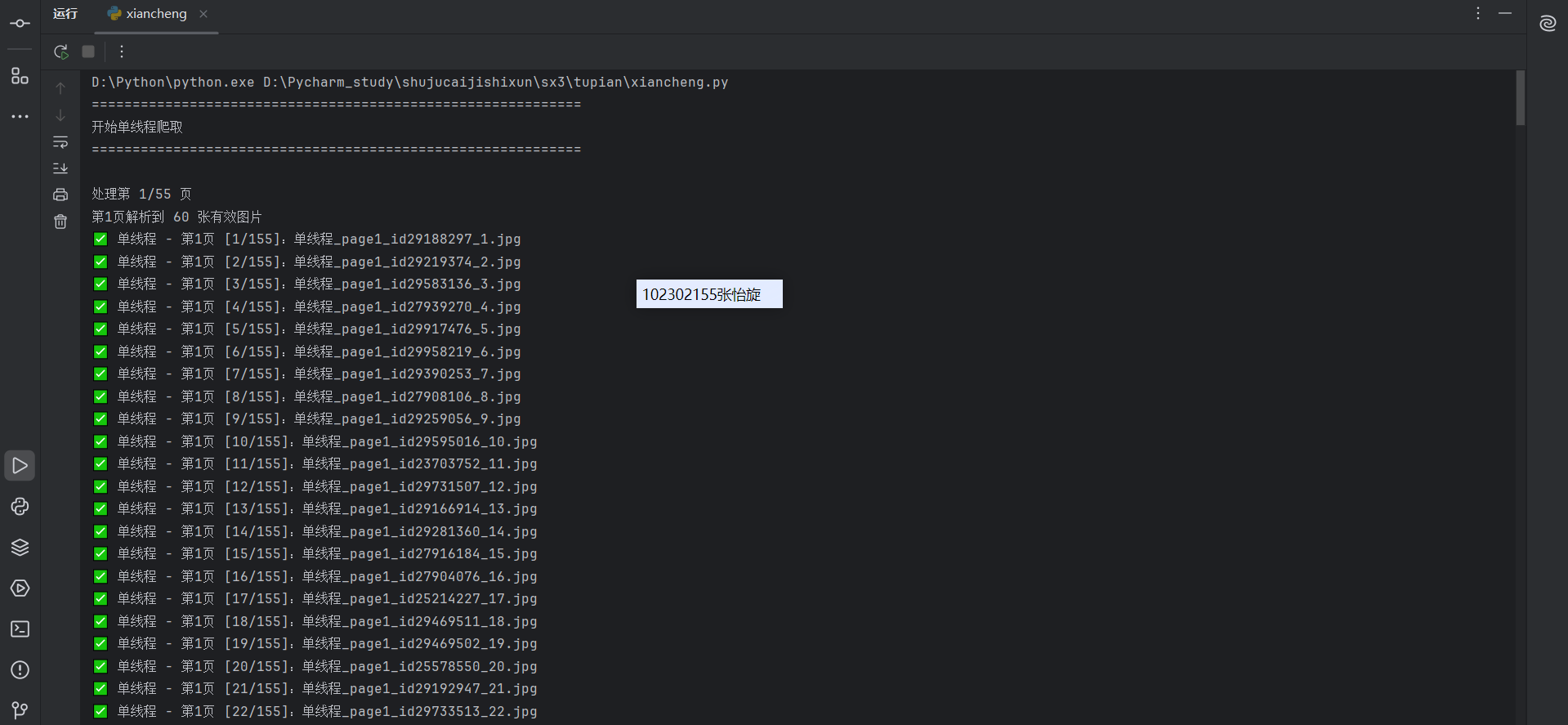The image size is (1568, 725).
Task: Click the id29583136_3.jpg output line
Action: (x=307, y=284)
